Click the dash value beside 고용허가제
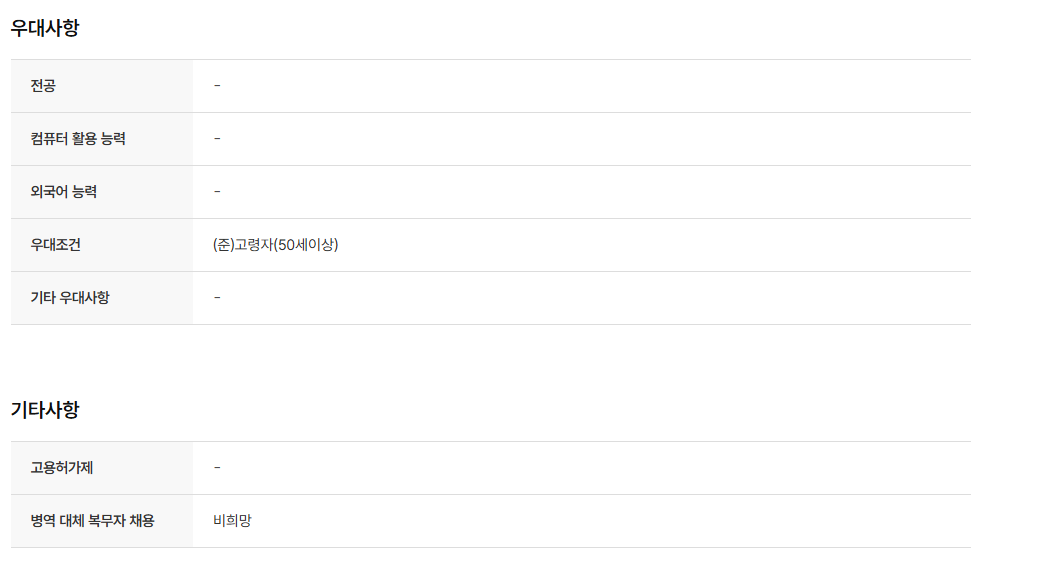Screen dimensions: 1059x563 (x=217, y=468)
